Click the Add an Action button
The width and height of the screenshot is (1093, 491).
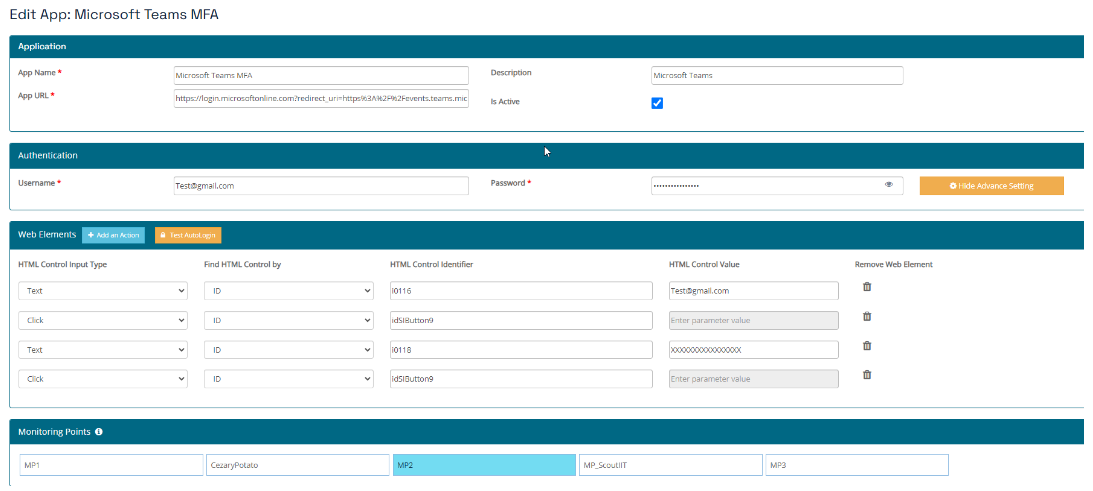point(114,236)
